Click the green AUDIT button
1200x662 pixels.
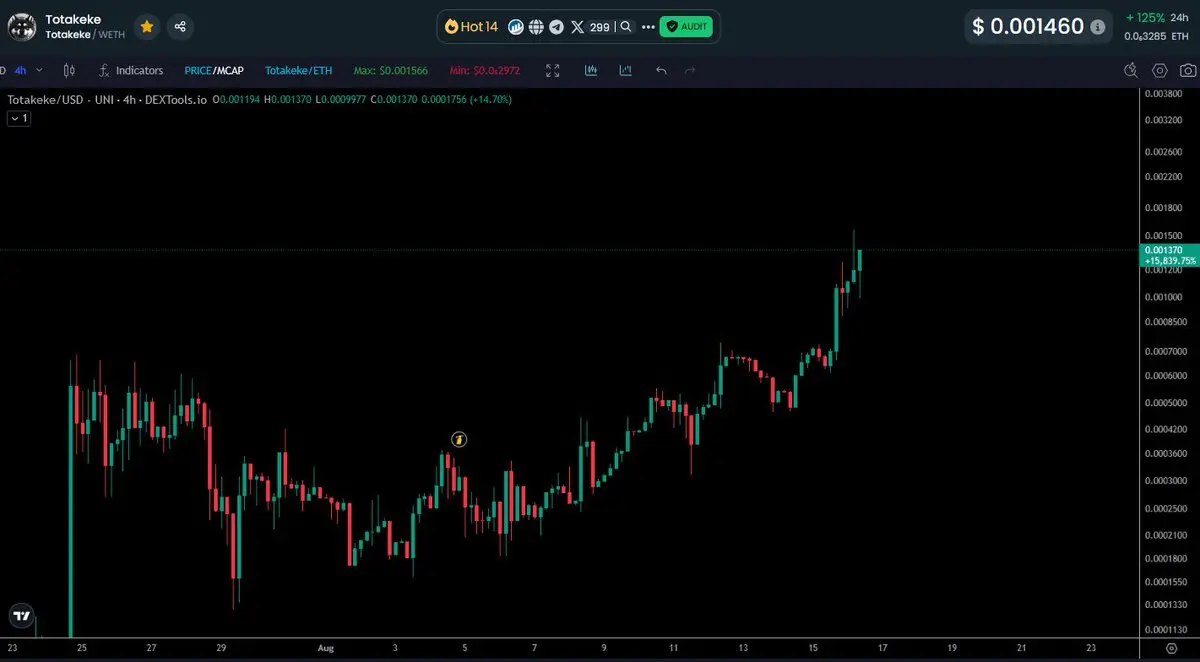686,27
